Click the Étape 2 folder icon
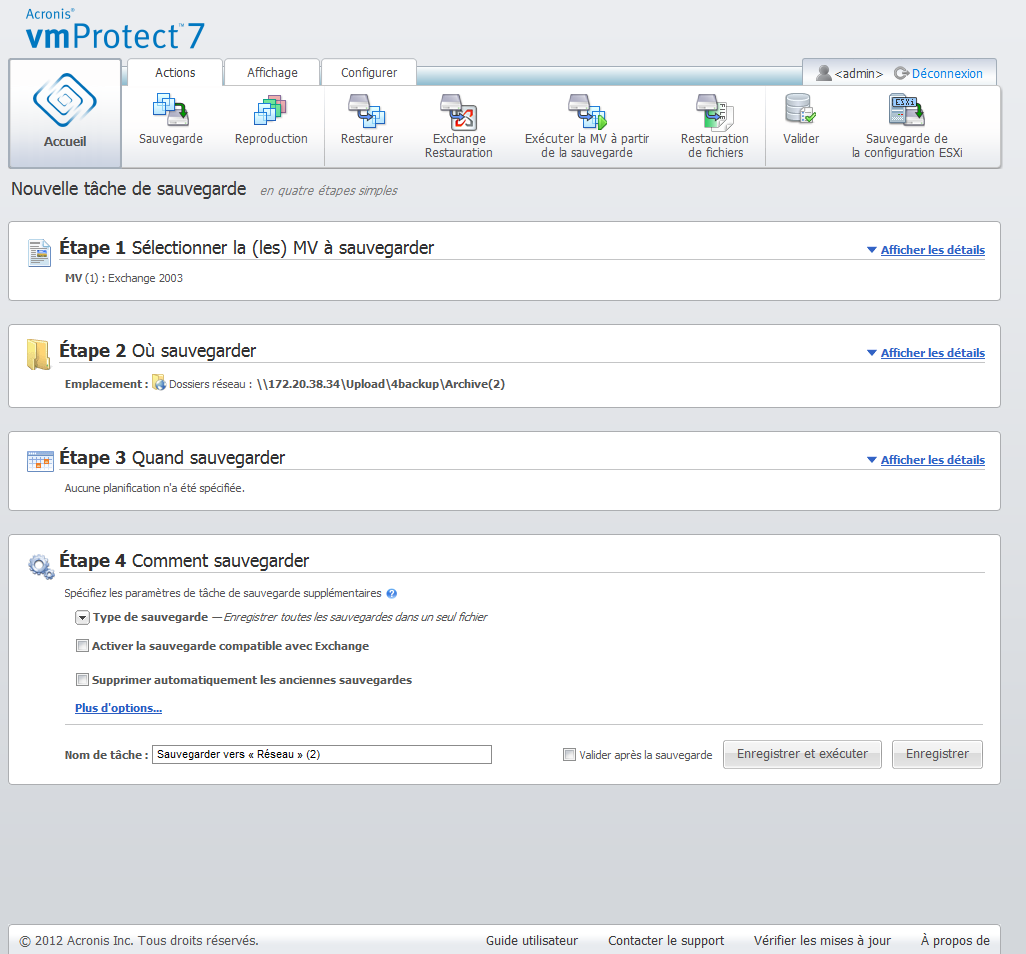This screenshot has width=1026, height=954. [x=39, y=355]
